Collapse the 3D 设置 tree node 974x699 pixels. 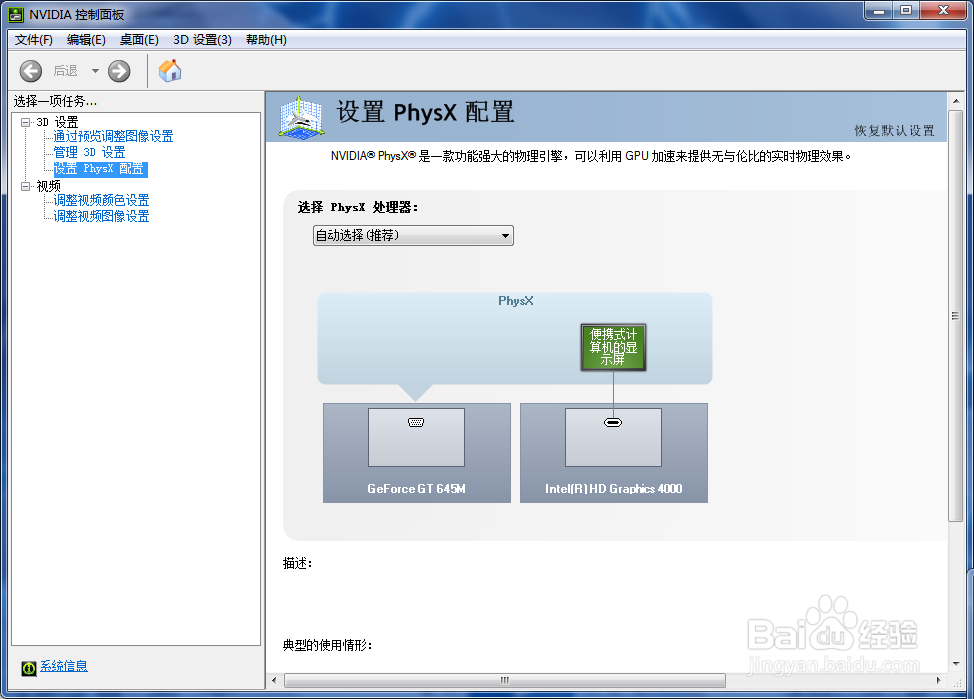coord(25,122)
